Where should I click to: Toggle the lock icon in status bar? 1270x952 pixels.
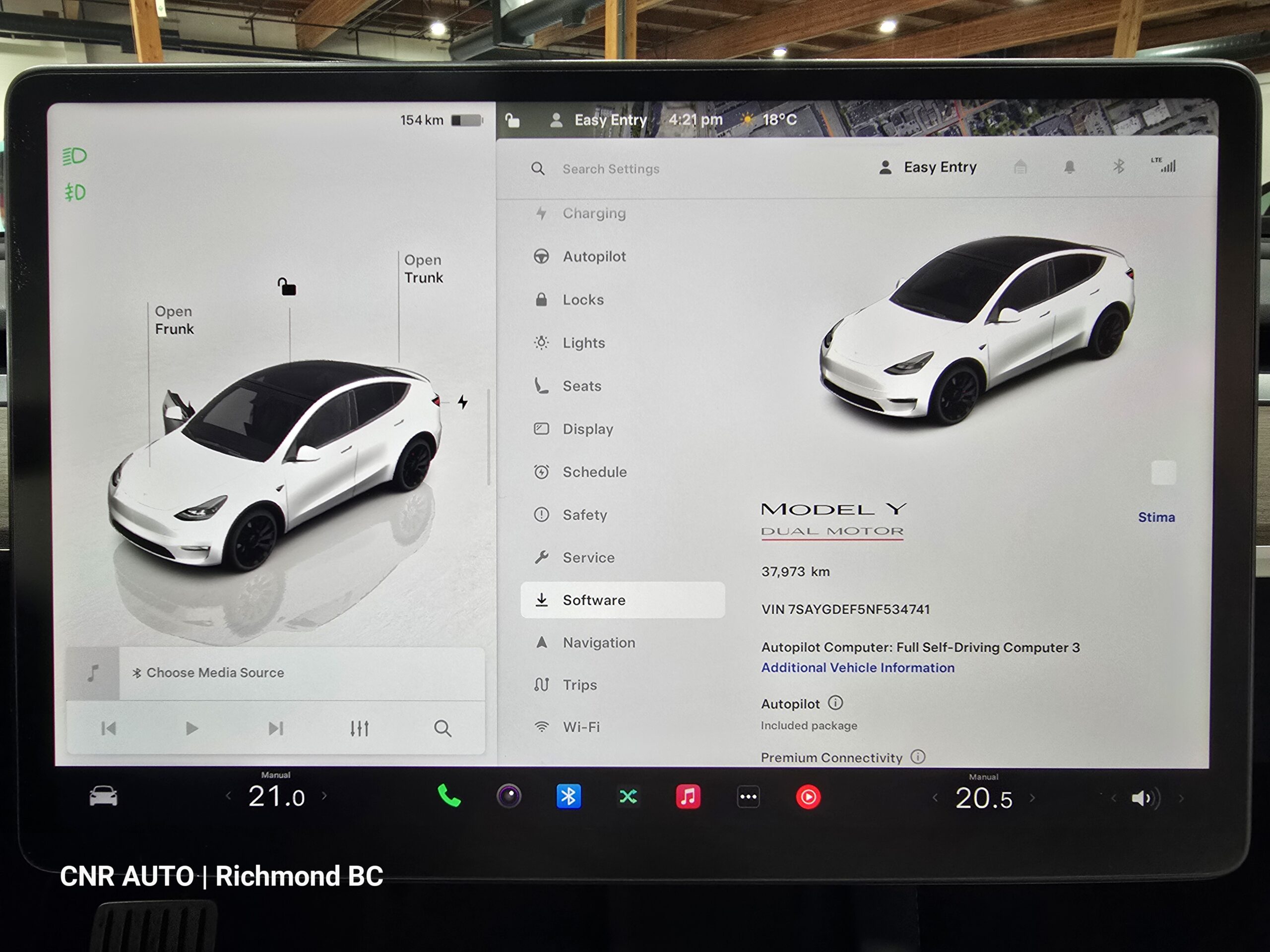point(512,120)
